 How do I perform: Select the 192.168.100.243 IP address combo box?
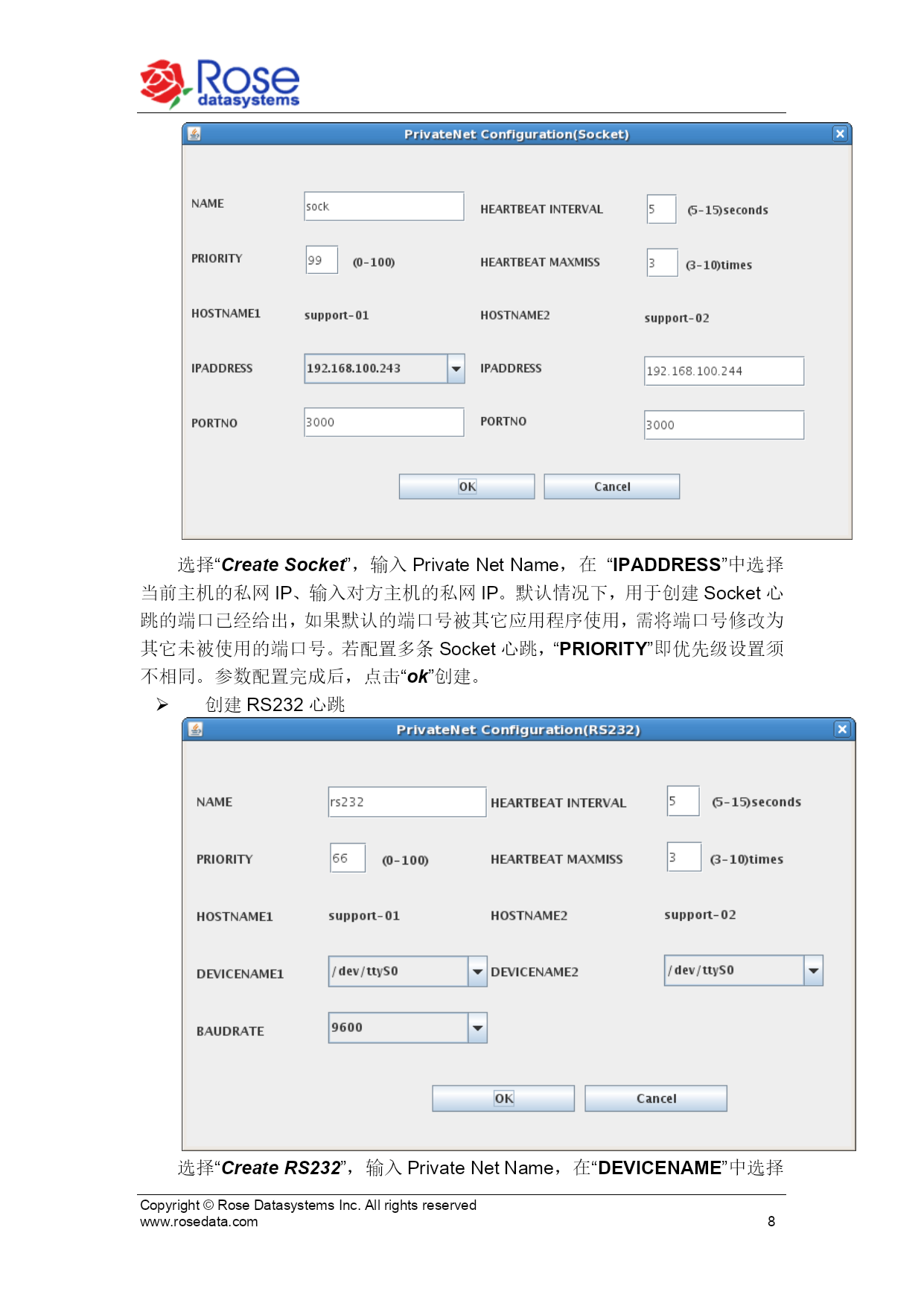point(384,369)
